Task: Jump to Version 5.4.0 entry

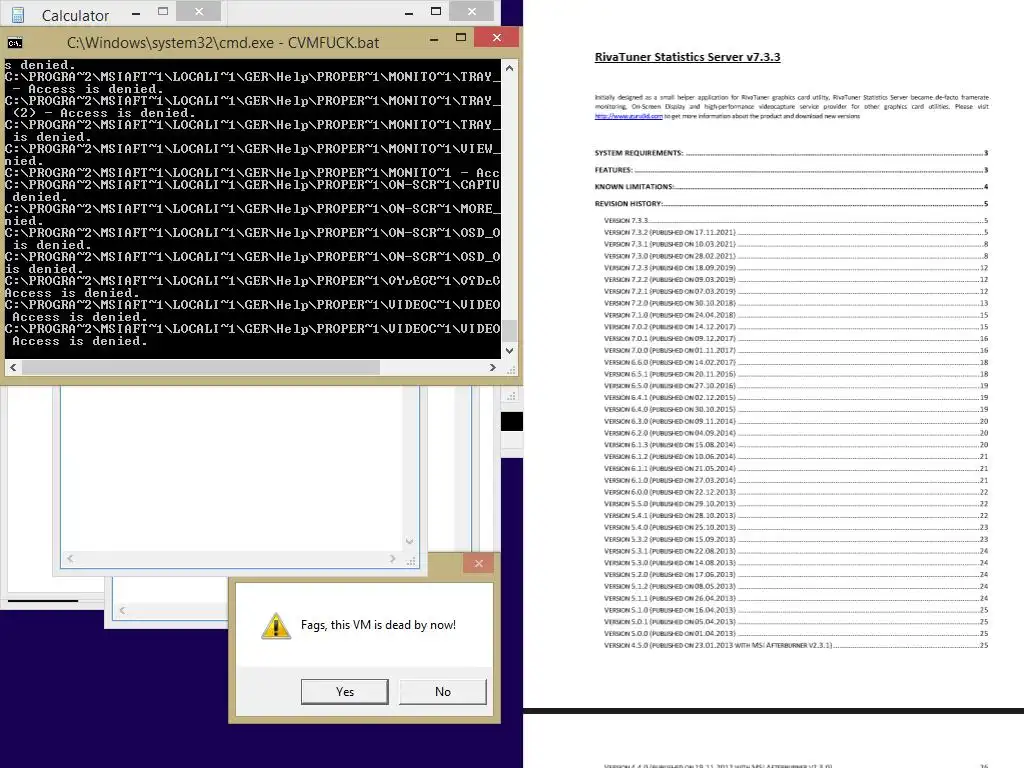Action: 795,528
